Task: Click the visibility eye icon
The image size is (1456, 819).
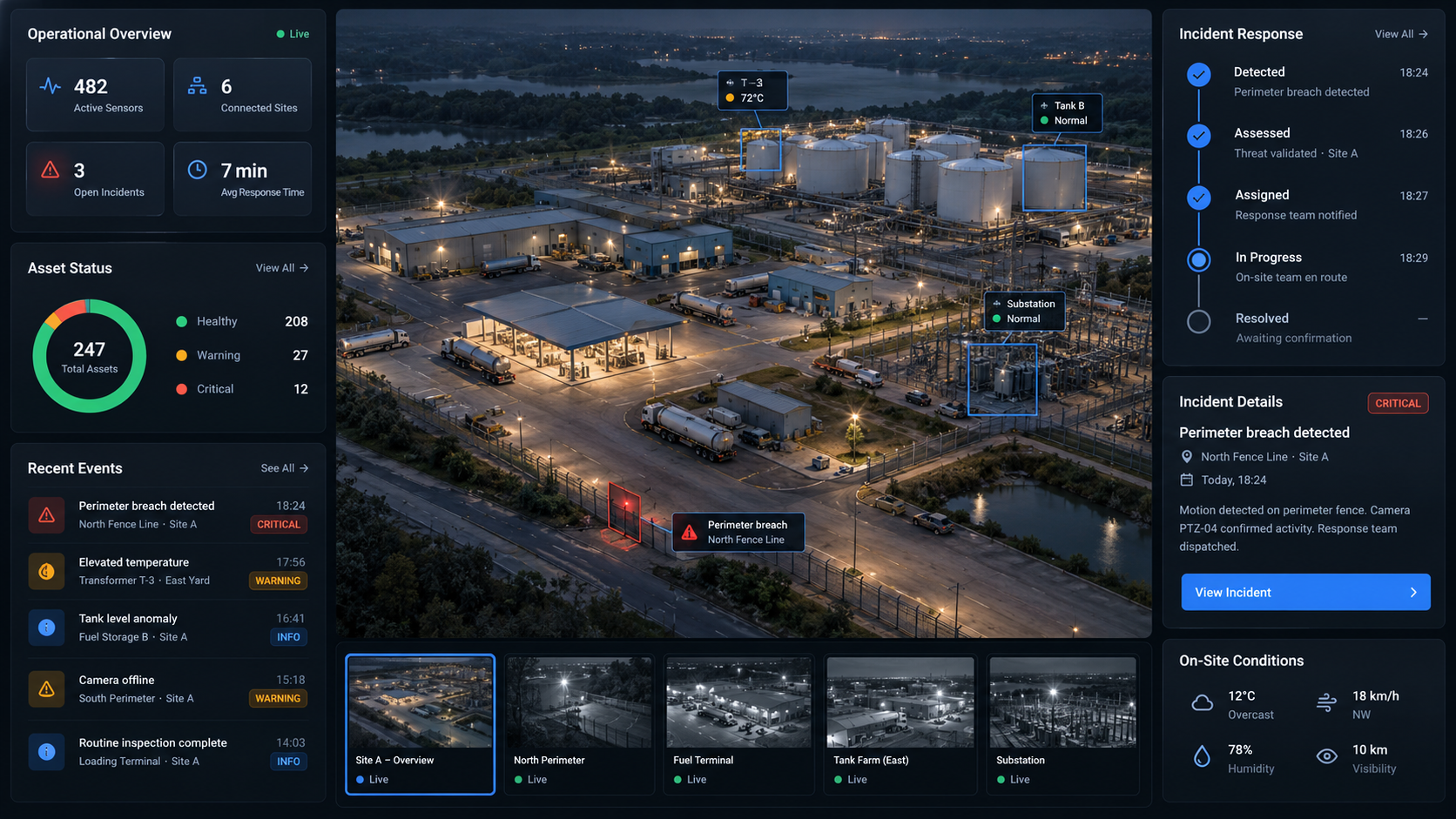Action: tap(1326, 756)
